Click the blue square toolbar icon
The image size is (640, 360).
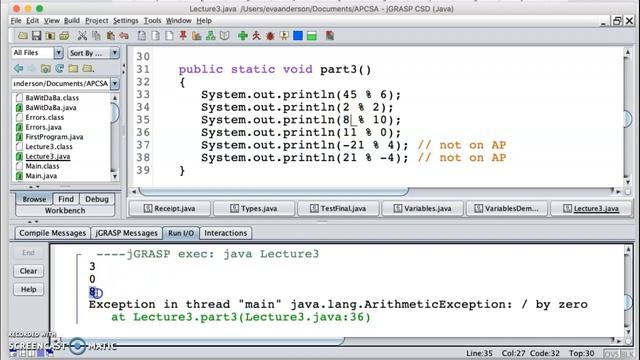coord(298,36)
